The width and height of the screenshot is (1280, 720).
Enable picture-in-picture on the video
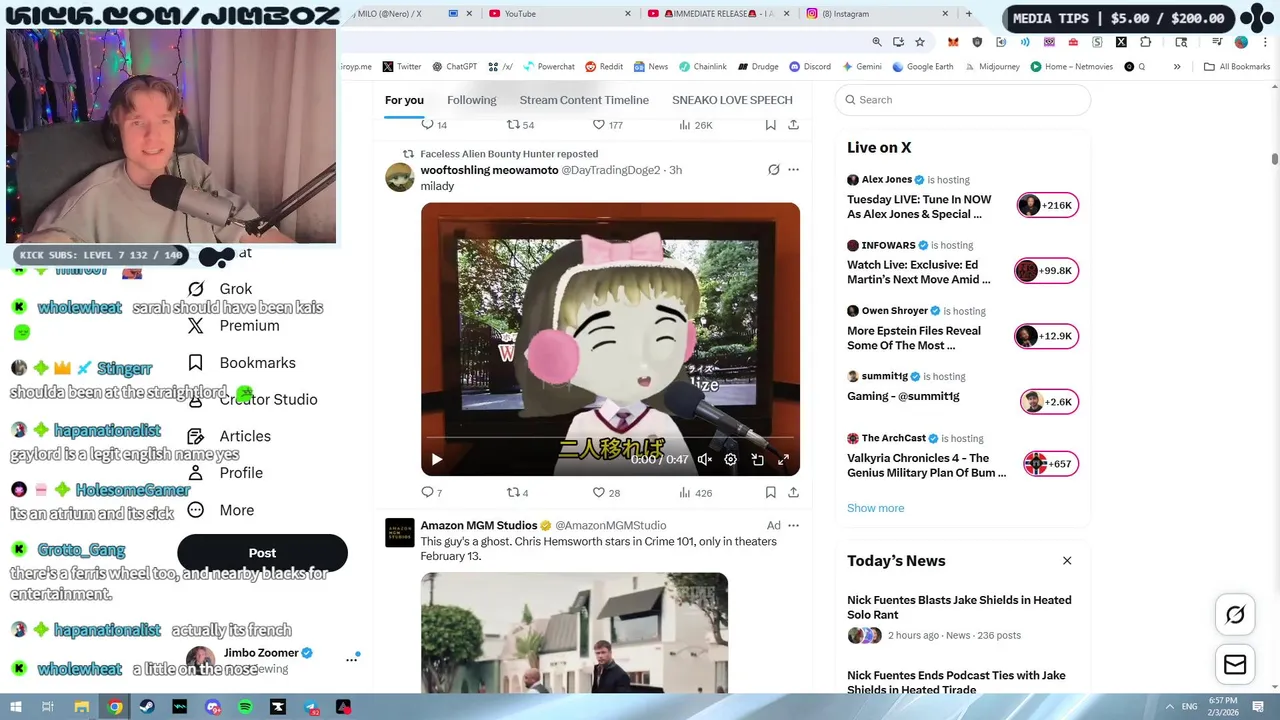tap(757, 460)
